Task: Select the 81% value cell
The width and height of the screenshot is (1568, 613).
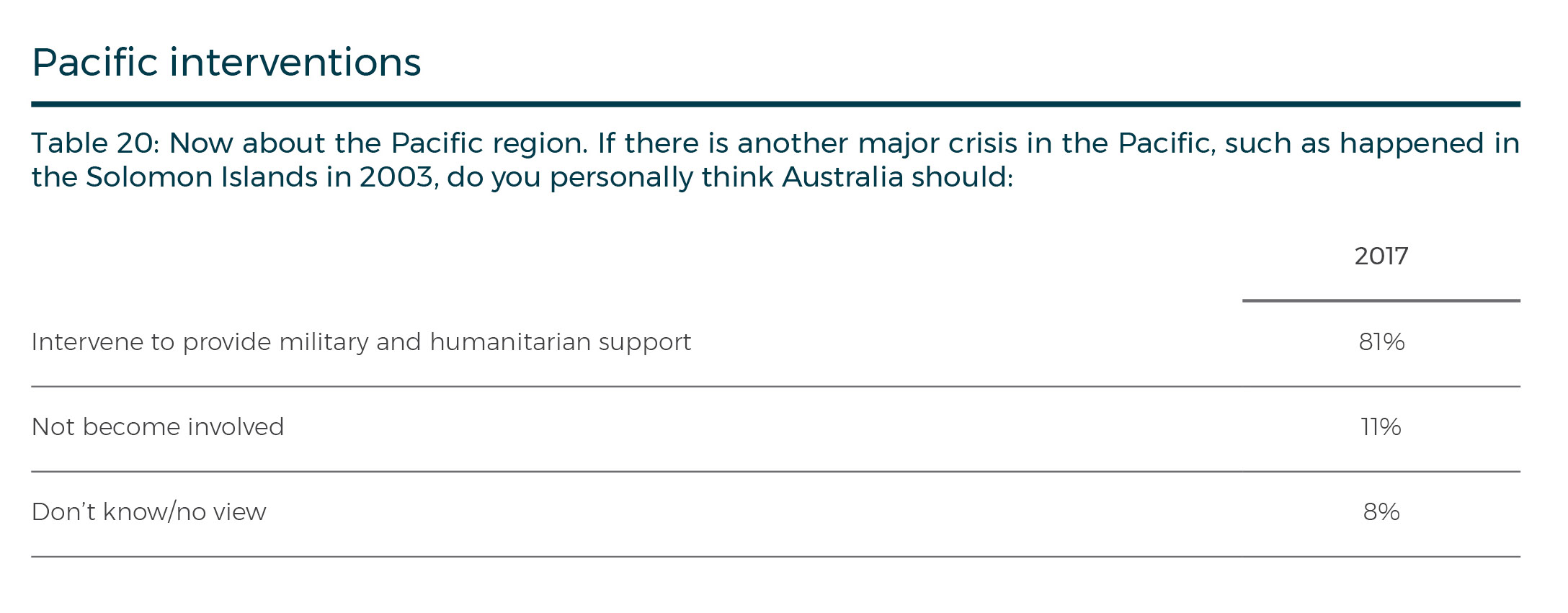Action: click(1381, 341)
